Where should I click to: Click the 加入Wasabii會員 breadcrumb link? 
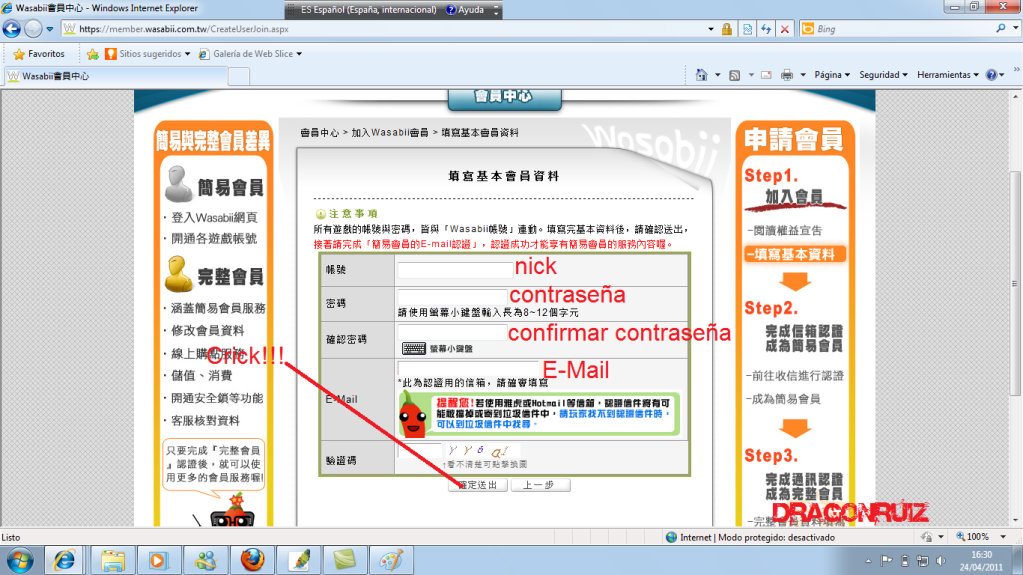pos(389,132)
